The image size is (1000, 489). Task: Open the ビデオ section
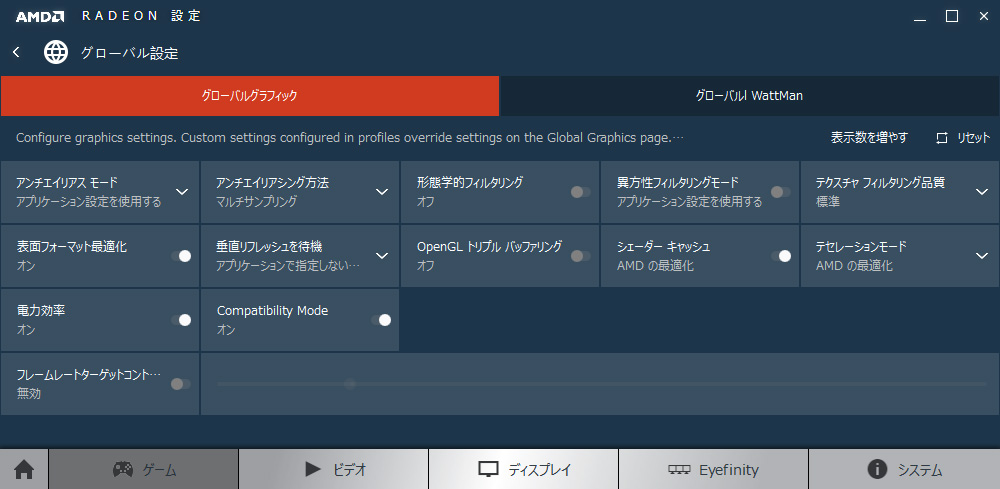[334, 470]
